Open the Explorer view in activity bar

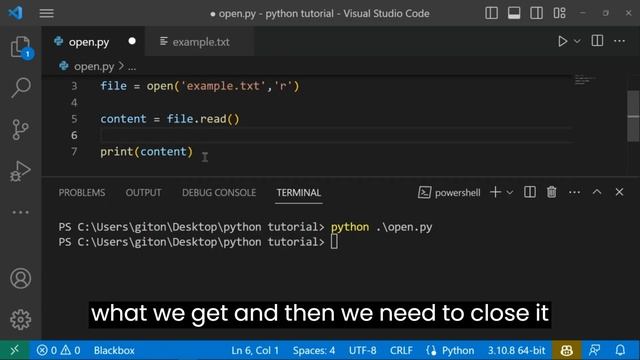20,47
